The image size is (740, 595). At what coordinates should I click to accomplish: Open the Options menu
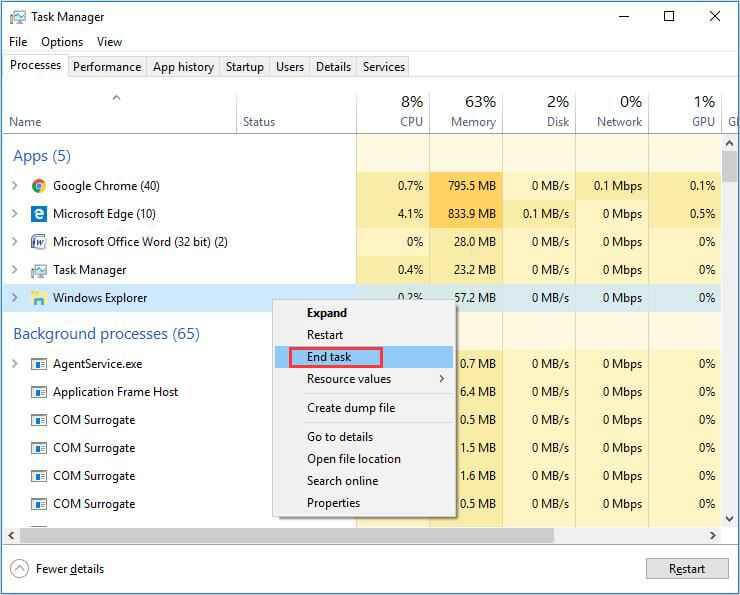click(x=62, y=42)
